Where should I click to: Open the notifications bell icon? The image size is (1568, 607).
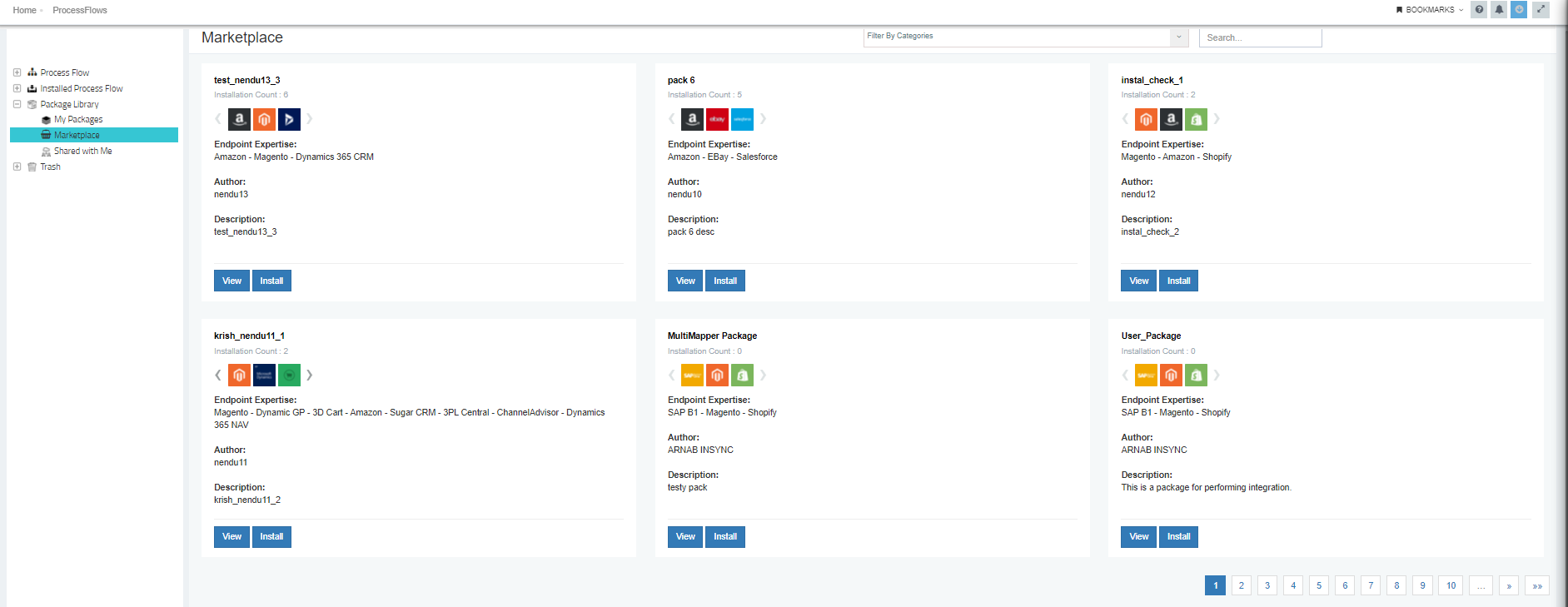(x=1499, y=10)
